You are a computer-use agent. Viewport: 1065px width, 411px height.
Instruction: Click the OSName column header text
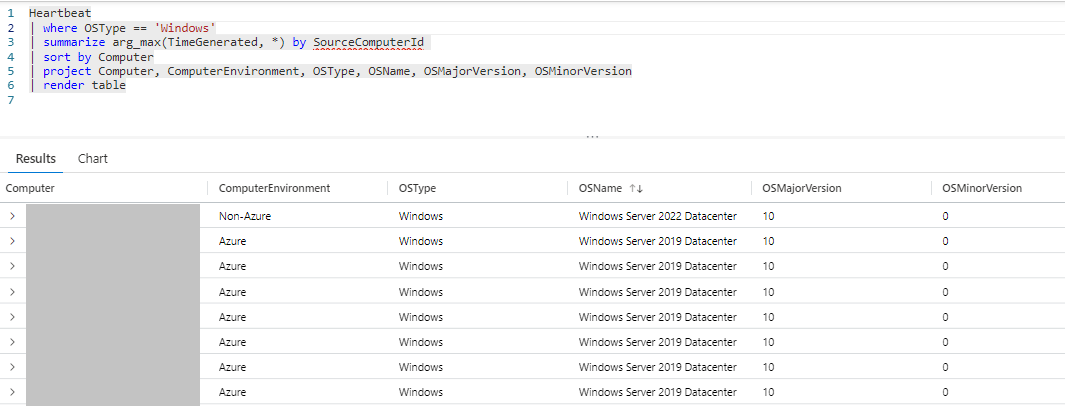pos(600,188)
